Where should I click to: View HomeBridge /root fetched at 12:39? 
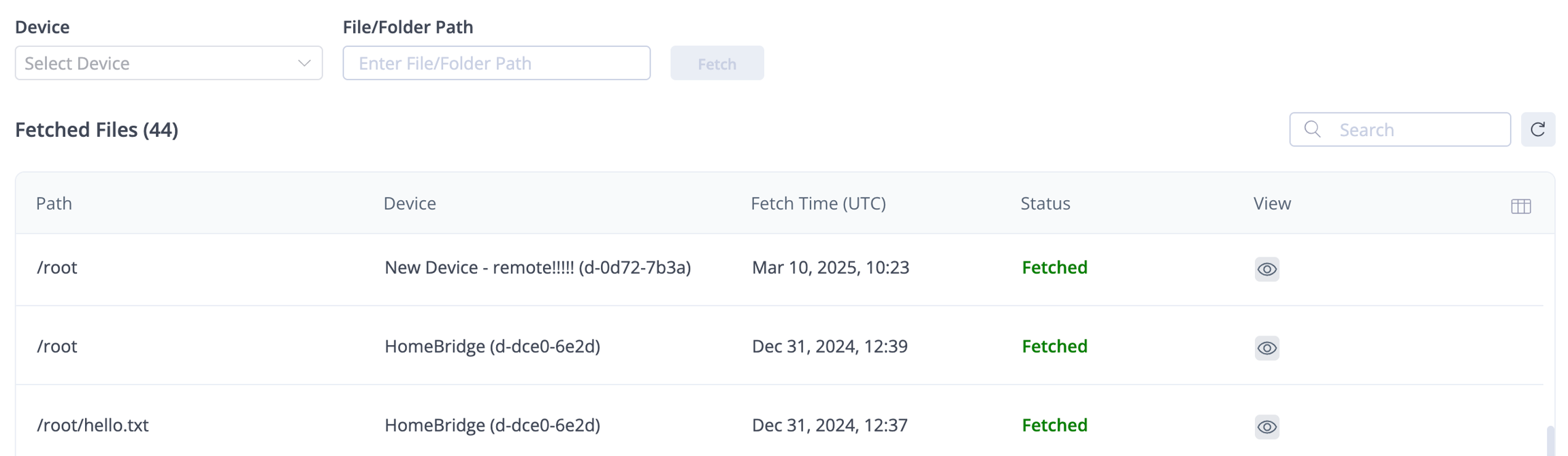[1267, 348]
